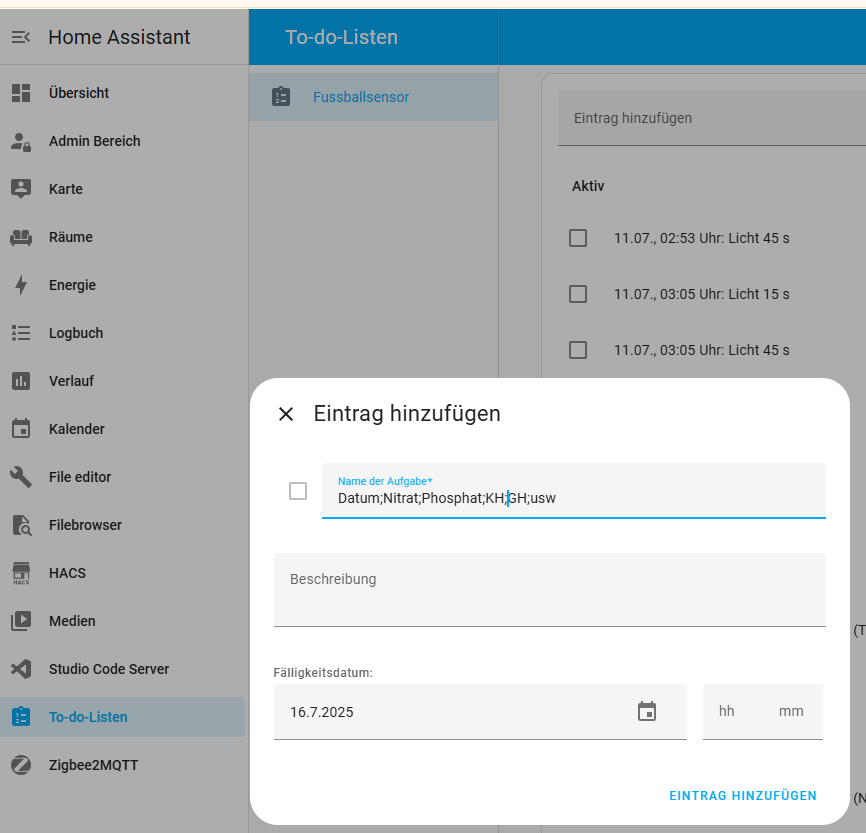Open Studio Code Server icon

tap(21, 669)
